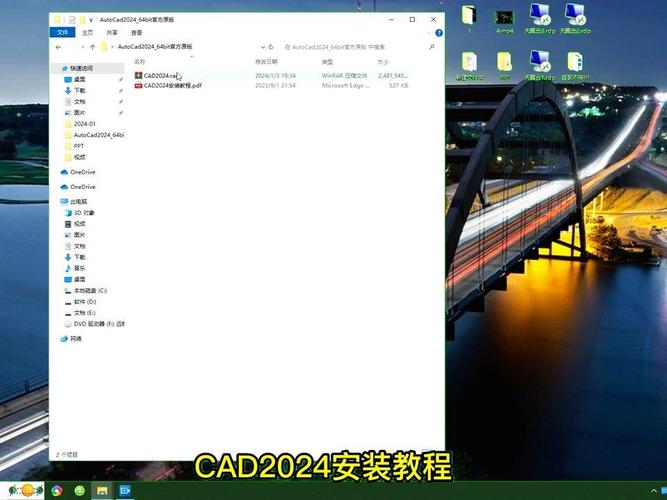Open 音乐 under This PC
The height and width of the screenshot is (500, 667).
pos(79,268)
